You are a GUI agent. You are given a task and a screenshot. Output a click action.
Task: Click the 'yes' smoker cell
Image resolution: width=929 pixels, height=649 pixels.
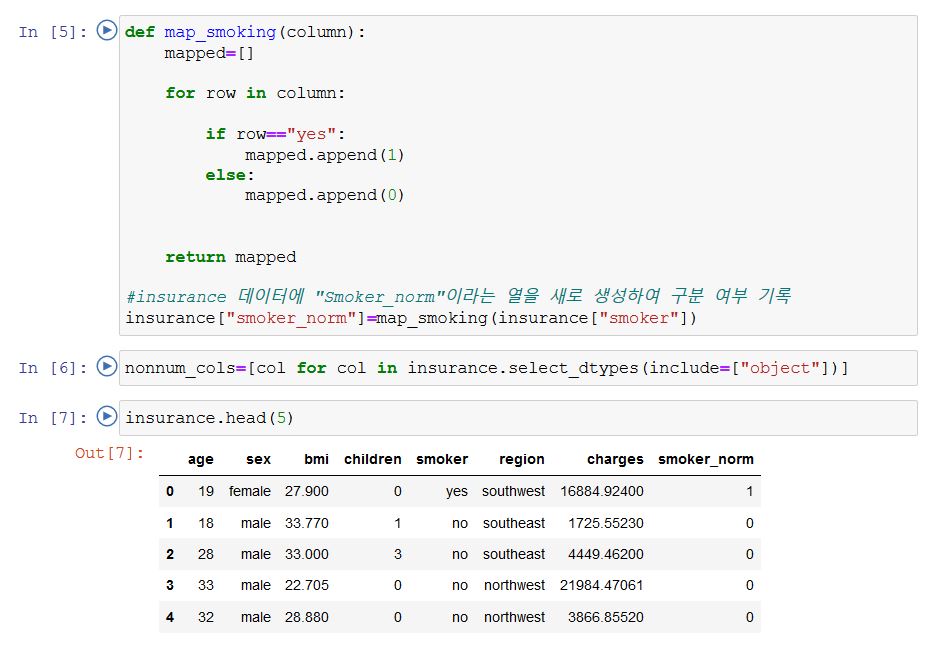[x=457, y=491]
